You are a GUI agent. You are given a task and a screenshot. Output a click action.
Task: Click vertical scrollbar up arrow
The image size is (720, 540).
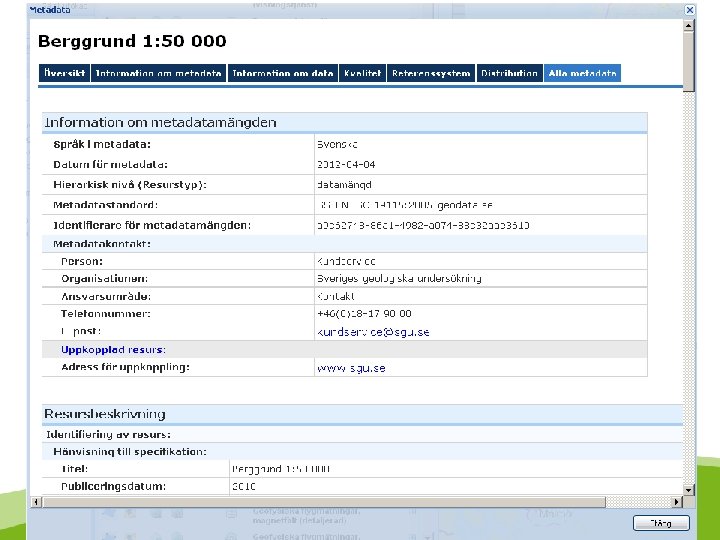click(x=688, y=26)
